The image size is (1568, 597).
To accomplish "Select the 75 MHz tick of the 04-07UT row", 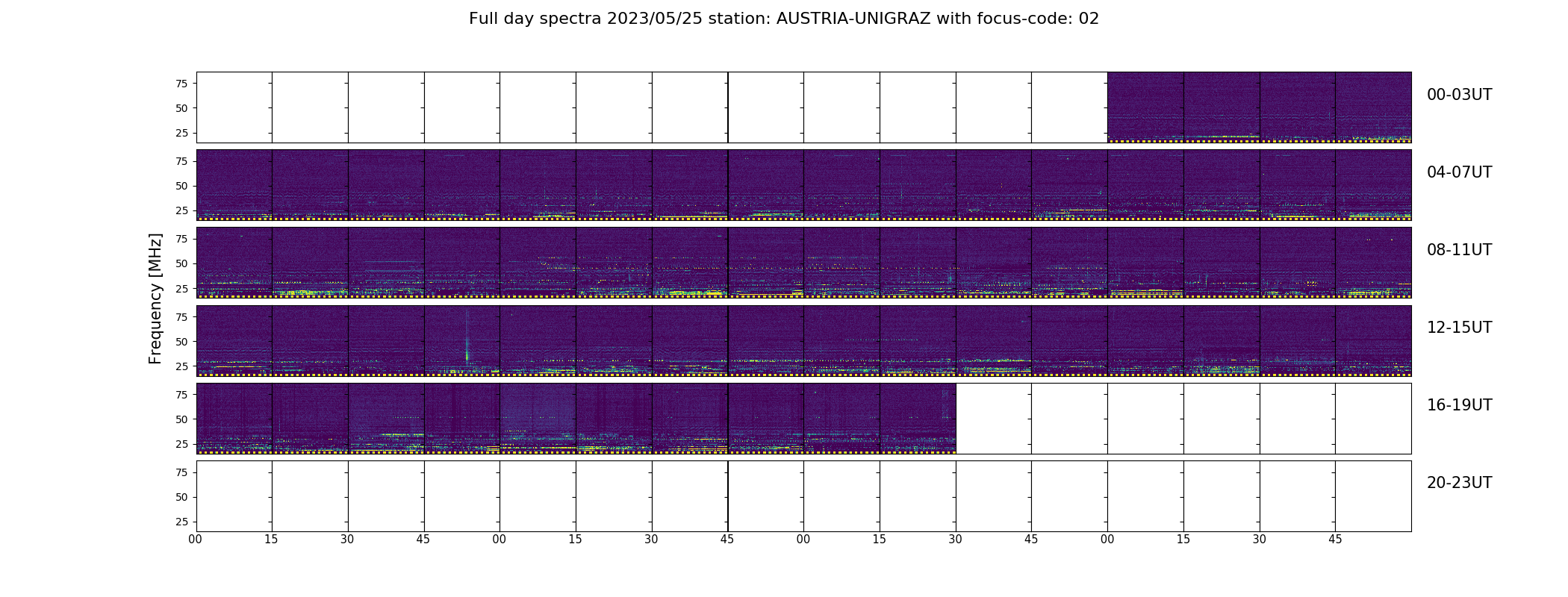I will [181, 161].
